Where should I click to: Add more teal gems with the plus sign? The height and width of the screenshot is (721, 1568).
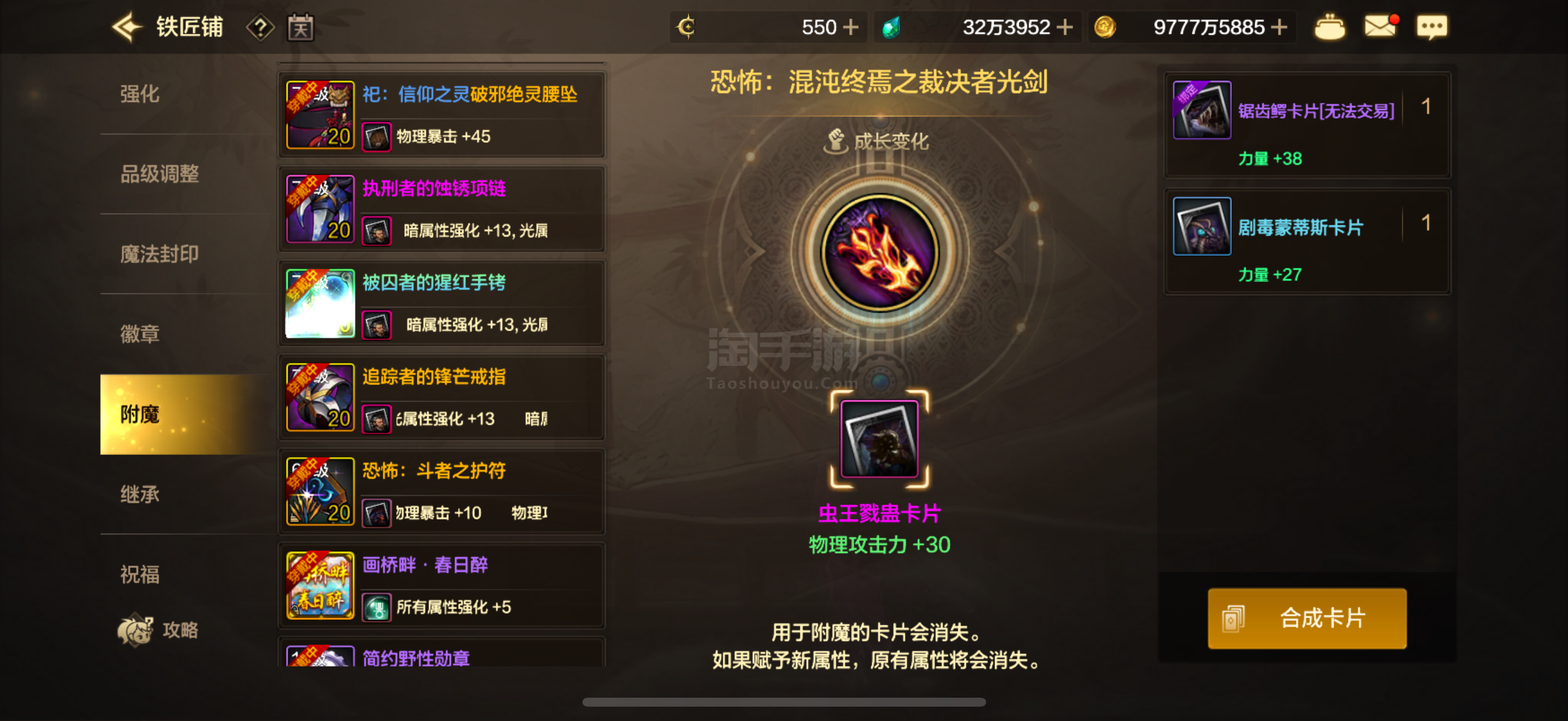(1064, 28)
